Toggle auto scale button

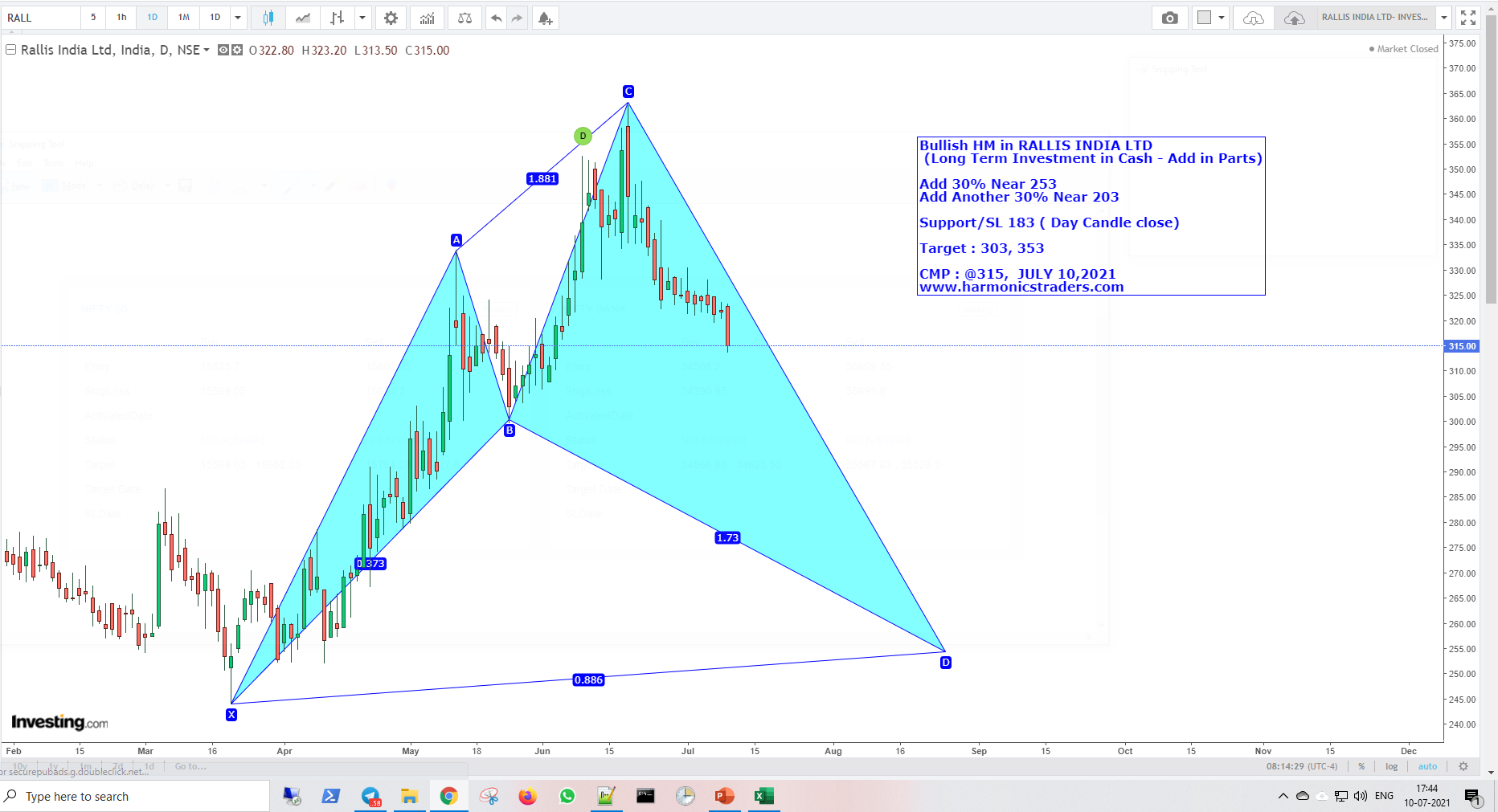(1427, 766)
